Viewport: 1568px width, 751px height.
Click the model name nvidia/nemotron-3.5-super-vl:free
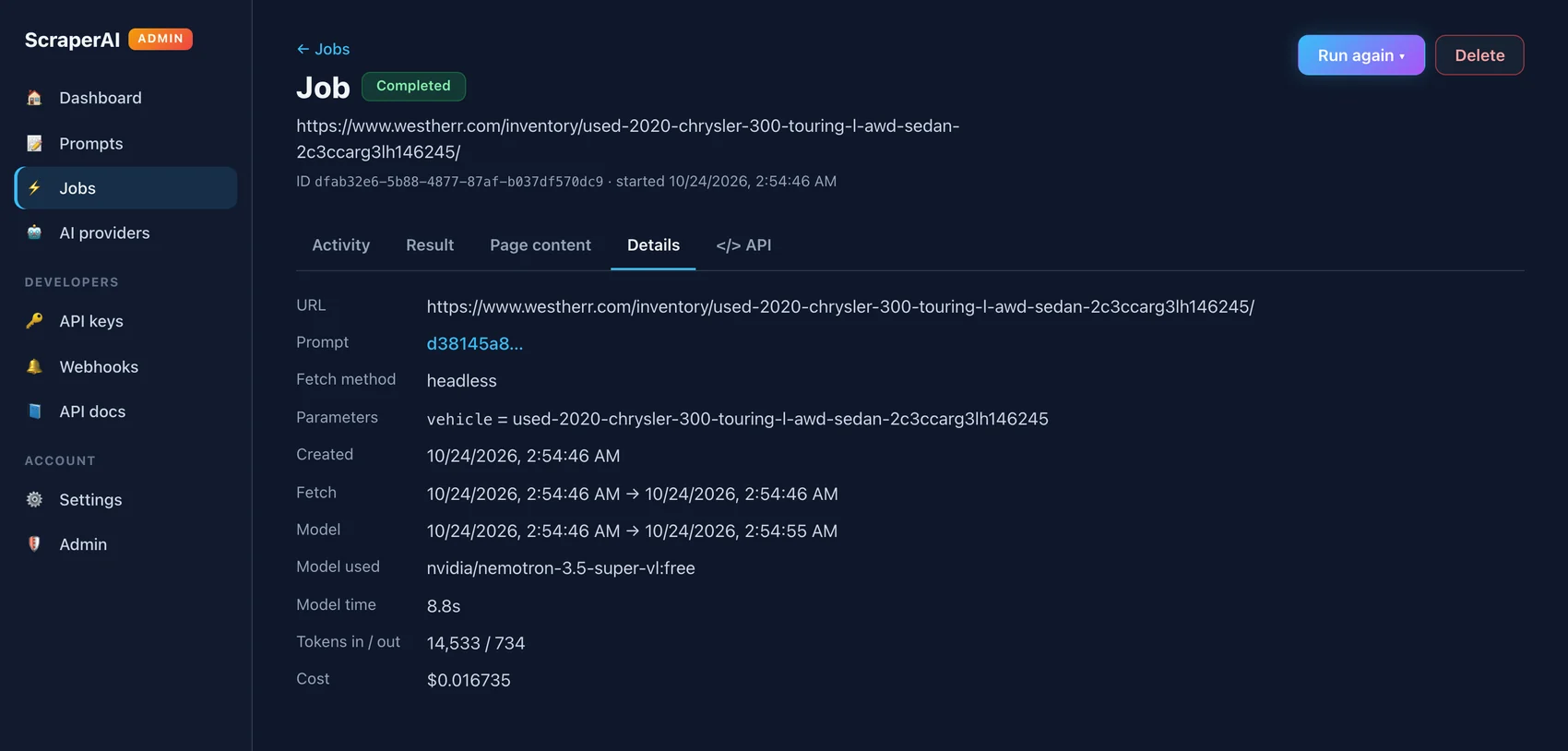point(561,568)
